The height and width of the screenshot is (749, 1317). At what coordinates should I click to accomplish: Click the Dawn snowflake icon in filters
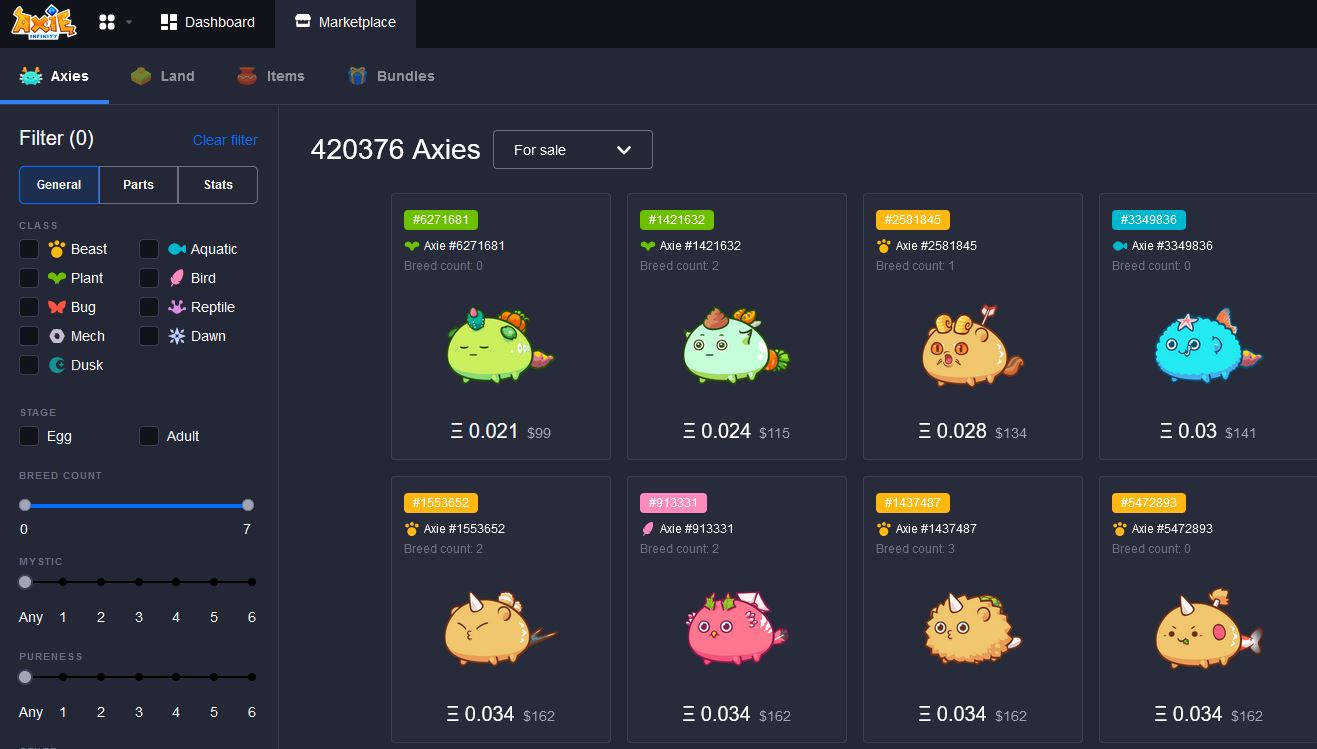coord(177,336)
